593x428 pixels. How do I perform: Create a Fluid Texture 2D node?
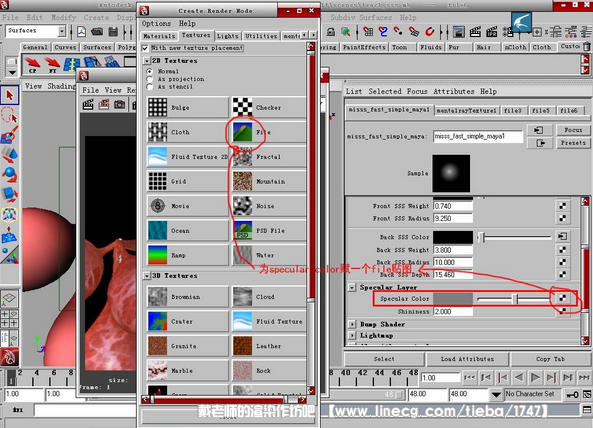click(x=188, y=157)
